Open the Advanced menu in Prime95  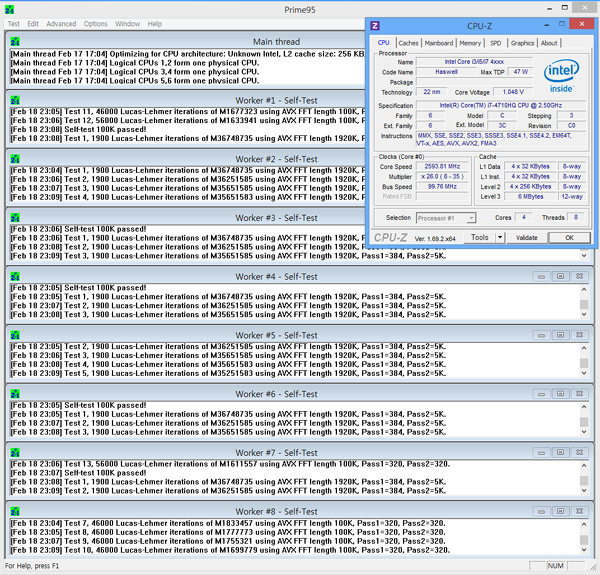coord(61,24)
